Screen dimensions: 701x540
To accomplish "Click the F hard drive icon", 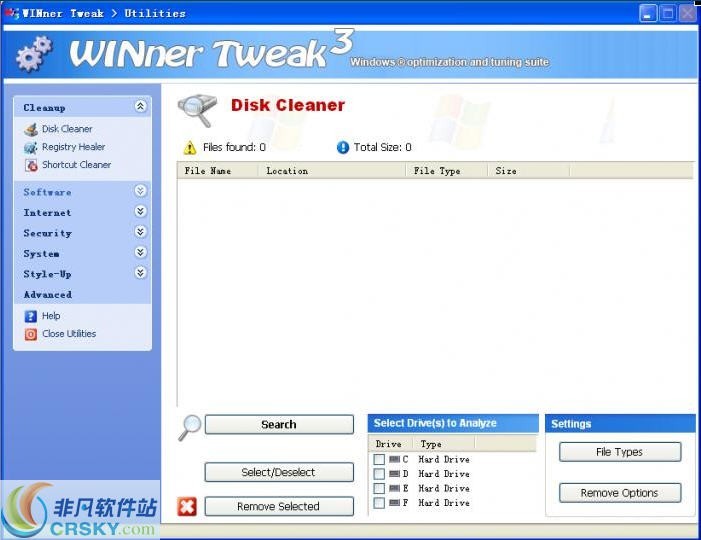I will coord(394,502).
